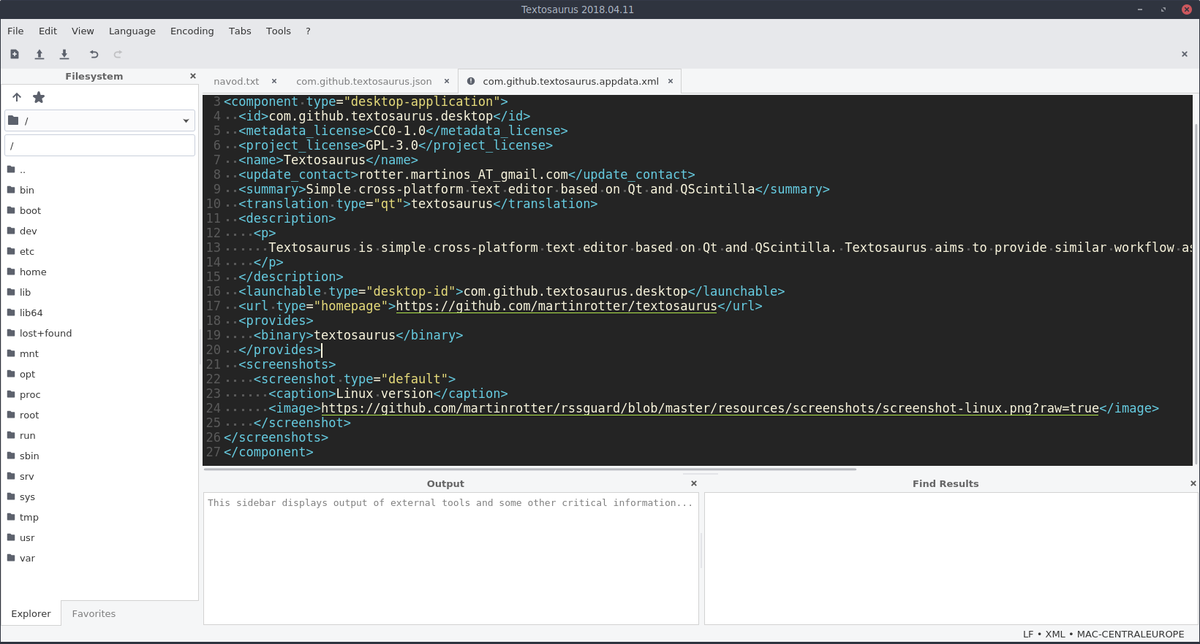Viewport: 1200px width, 644px height.
Task: Select the sys folder
Action: point(99,497)
